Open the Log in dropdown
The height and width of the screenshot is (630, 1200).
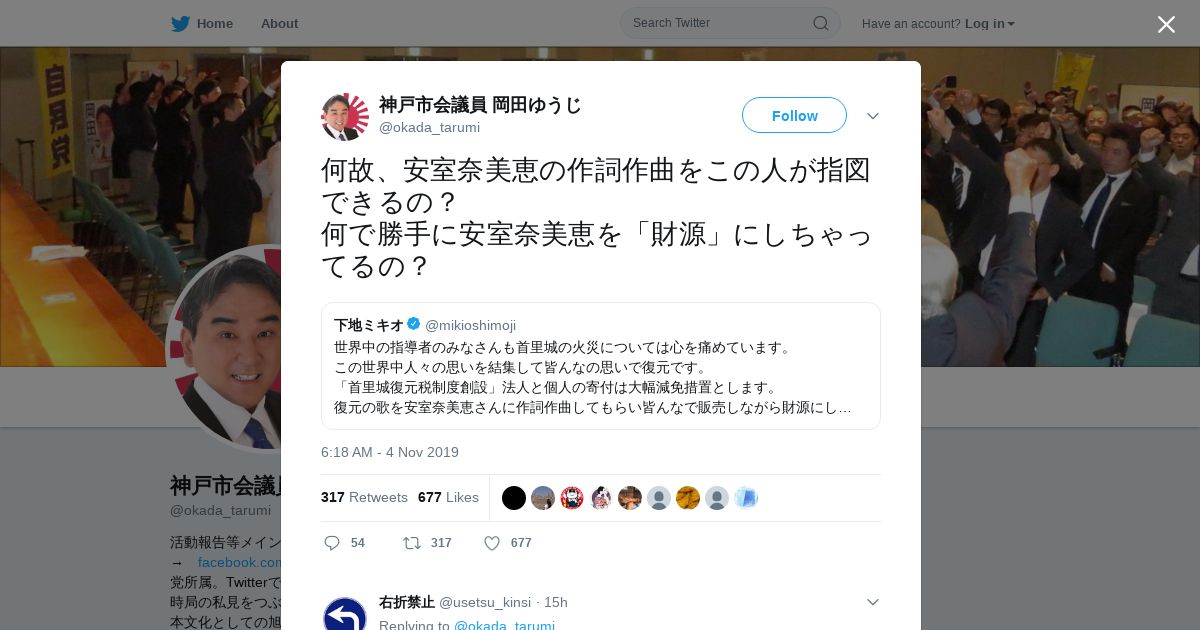click(990, 23)
